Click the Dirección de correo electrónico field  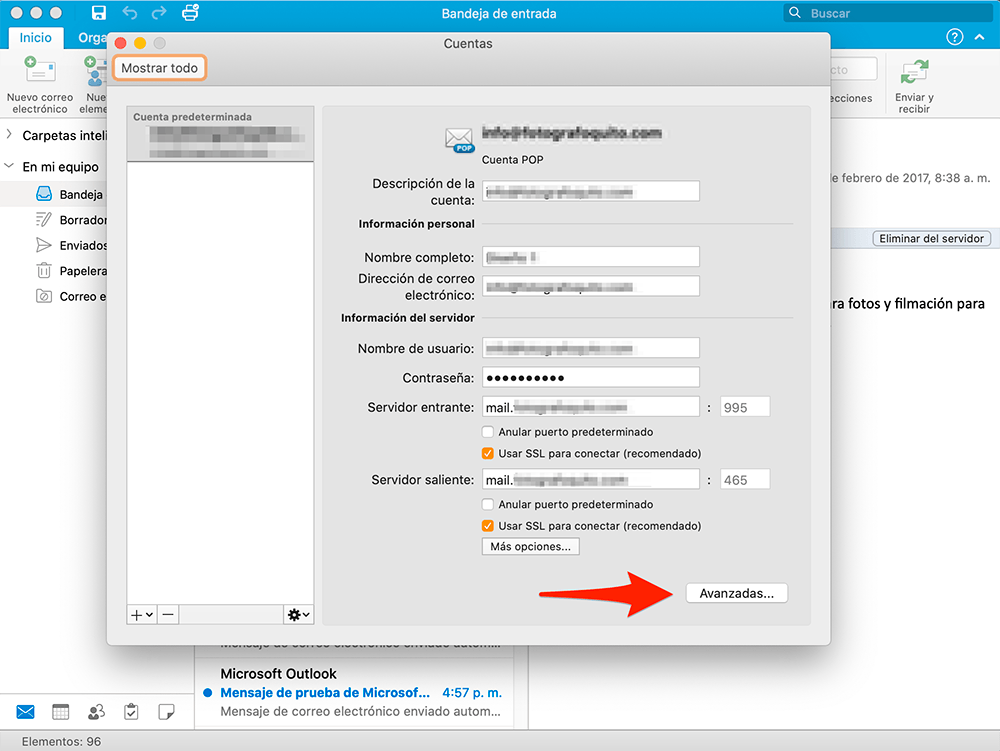591,286
